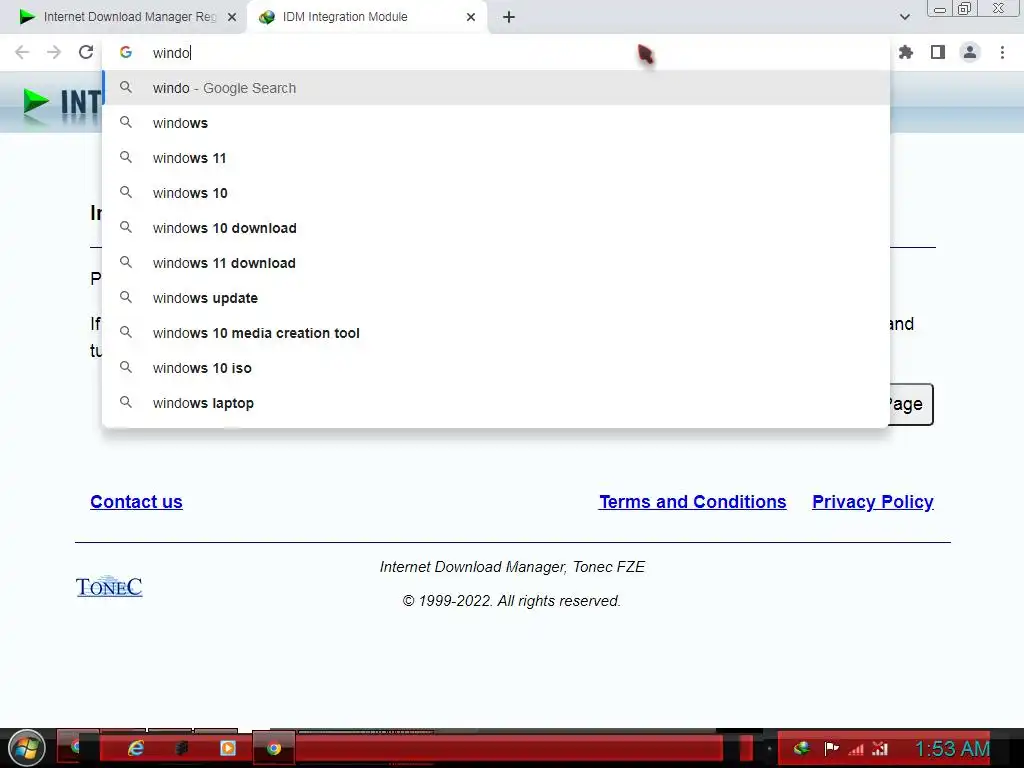Choose 'windo - Google Search' suggestion
Image resolution: width=1024 pixels, height=768 pixels.
pyautogui.click(x=496, y=88)
